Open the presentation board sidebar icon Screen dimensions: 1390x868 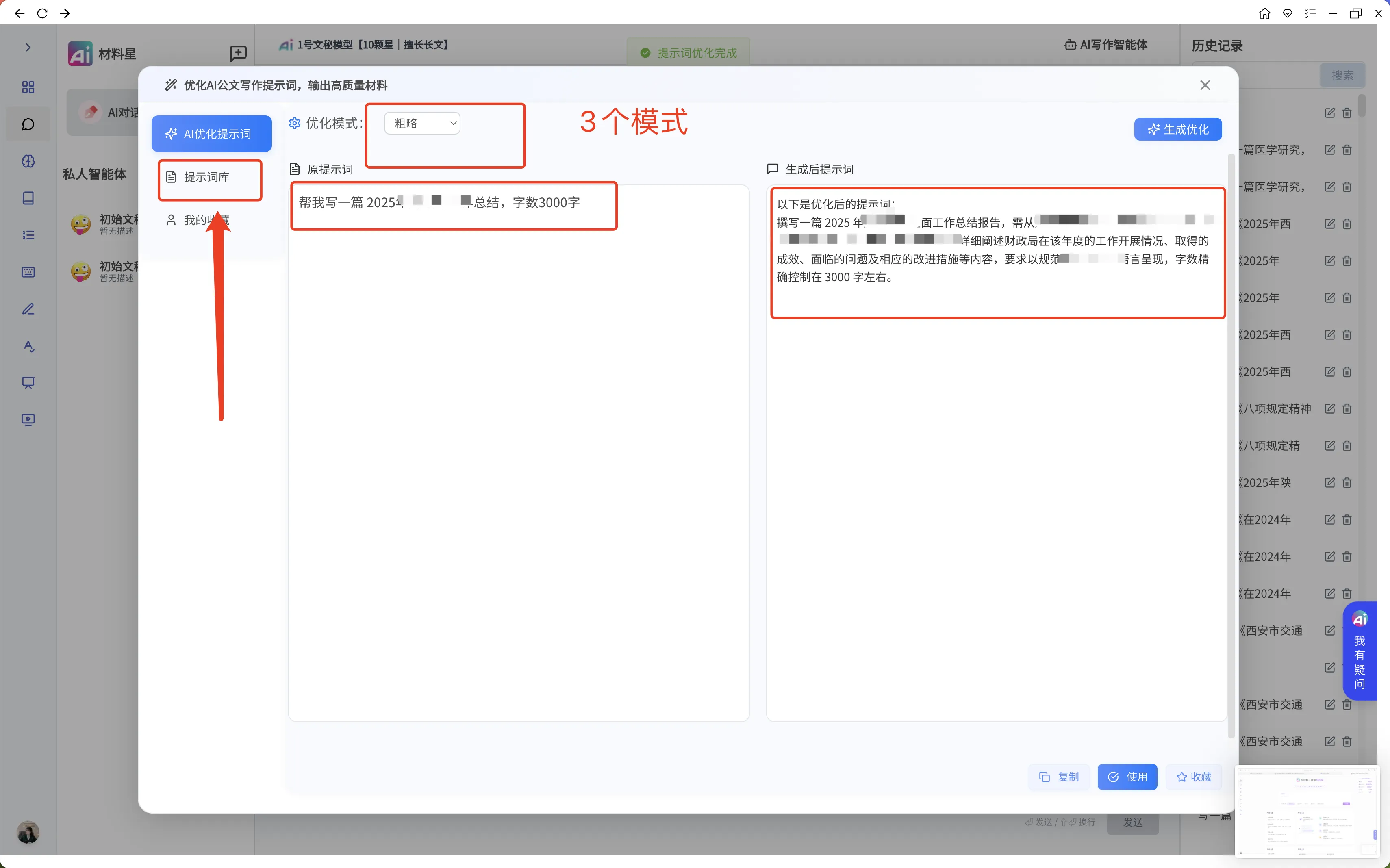(x=28, y=383)
